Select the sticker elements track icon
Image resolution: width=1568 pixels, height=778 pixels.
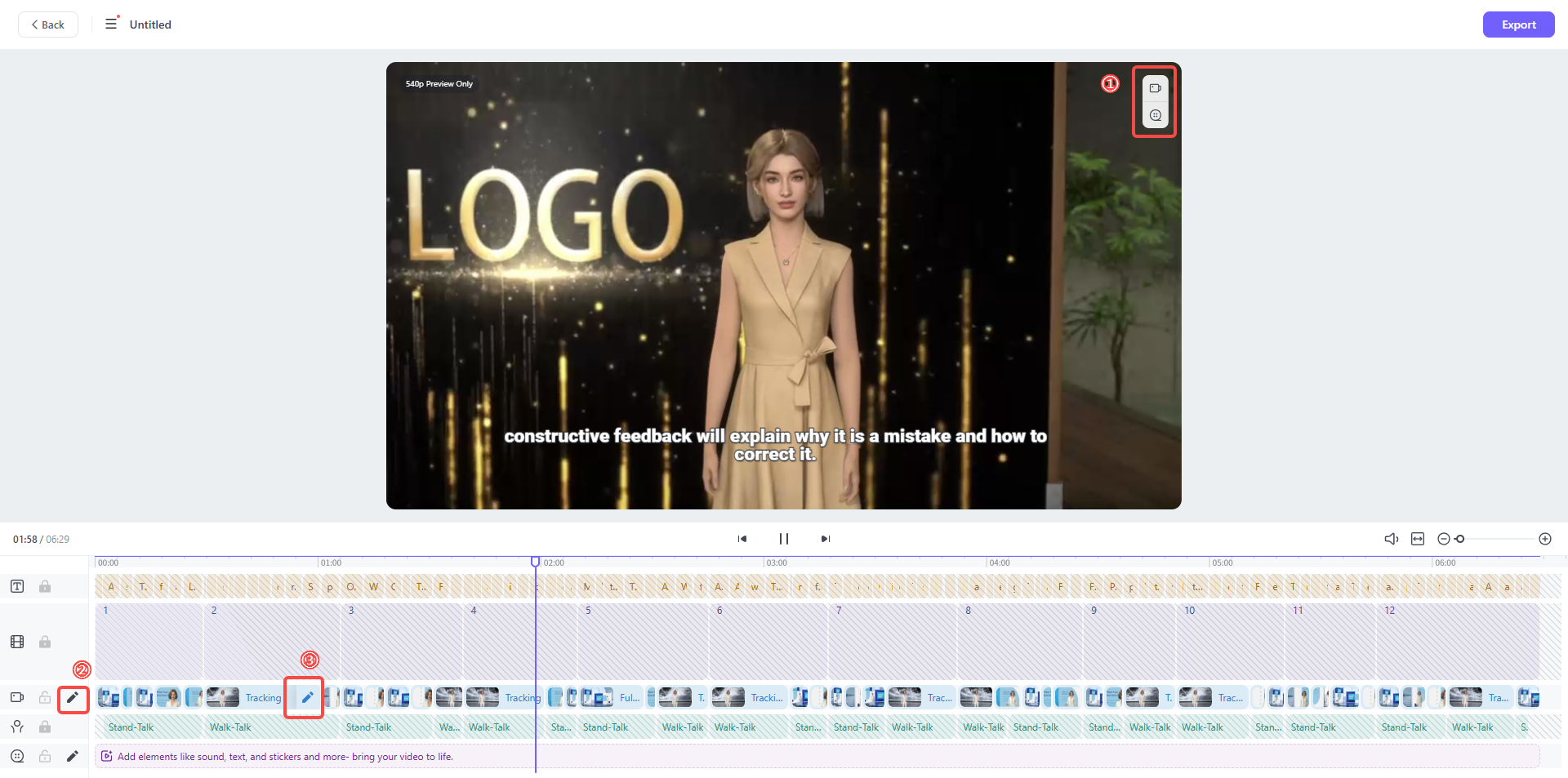coord(17,756)
